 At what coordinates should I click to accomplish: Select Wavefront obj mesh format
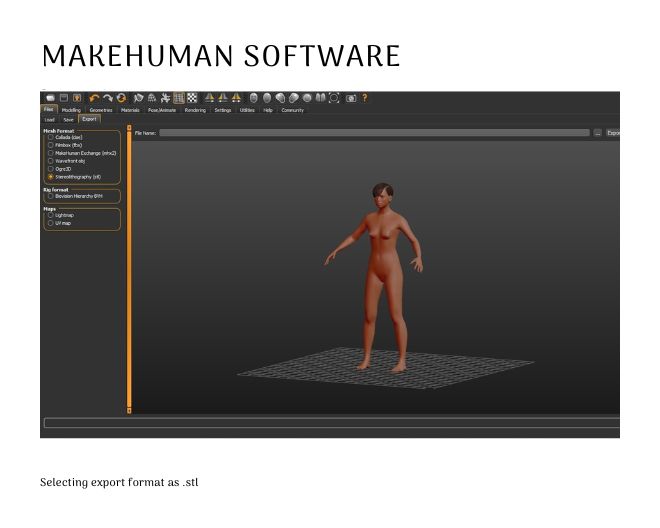tap(67, 161)
